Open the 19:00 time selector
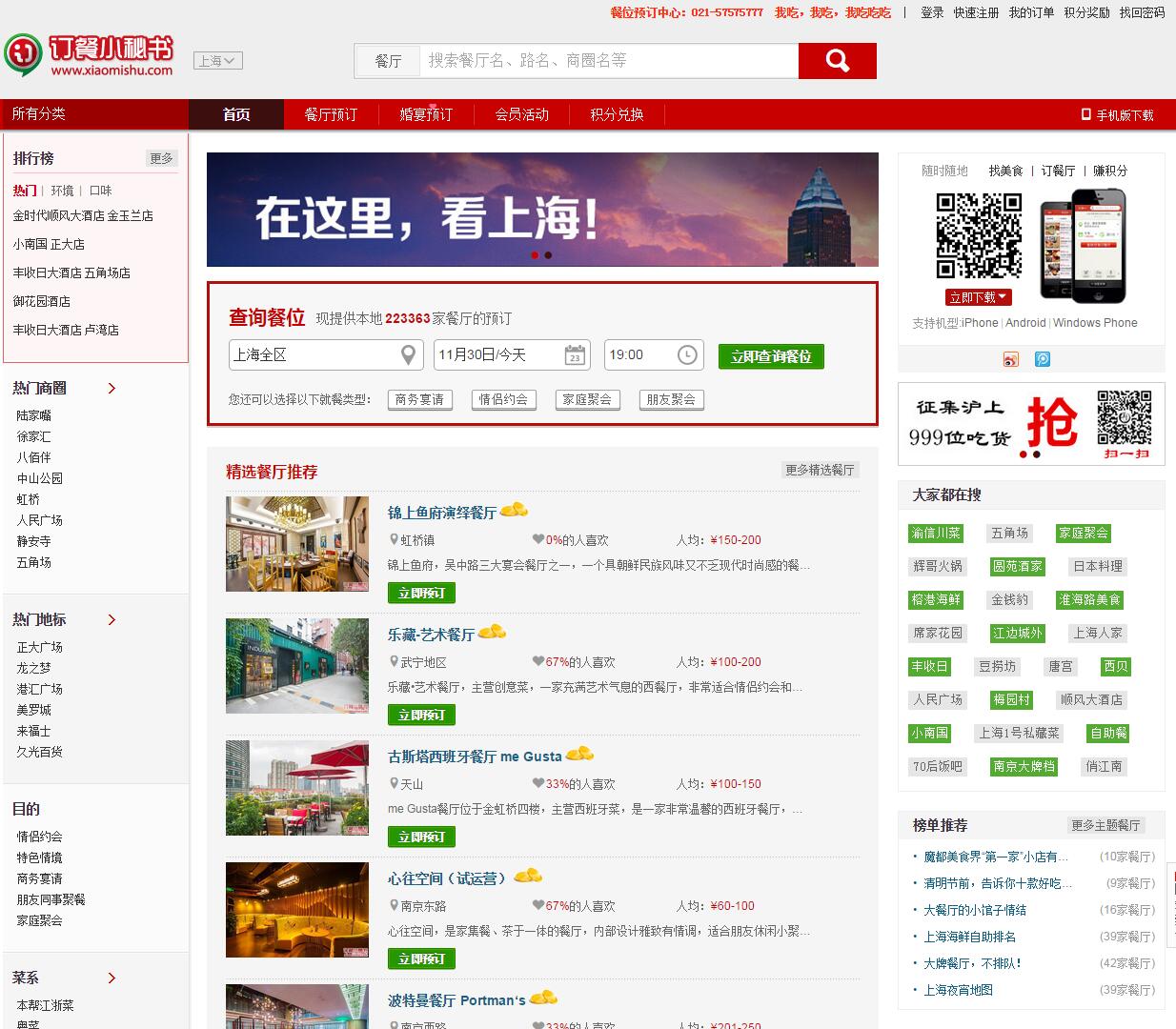 click(x=654, y=355)
